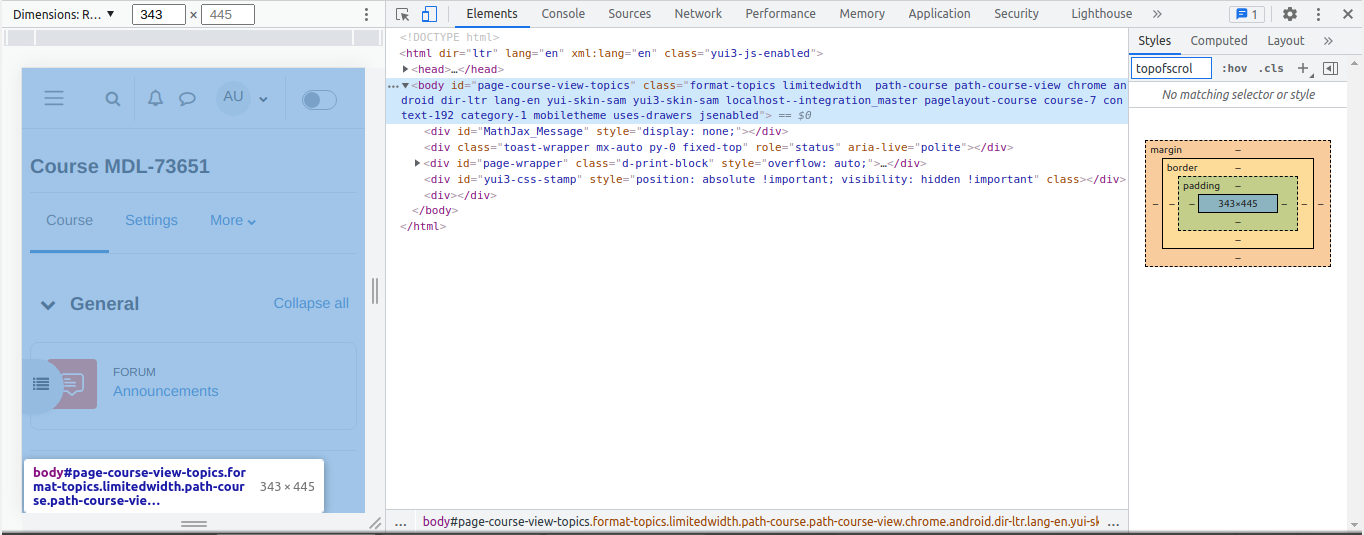Click the ellipsis beside the body node

[x=393, y=86]
